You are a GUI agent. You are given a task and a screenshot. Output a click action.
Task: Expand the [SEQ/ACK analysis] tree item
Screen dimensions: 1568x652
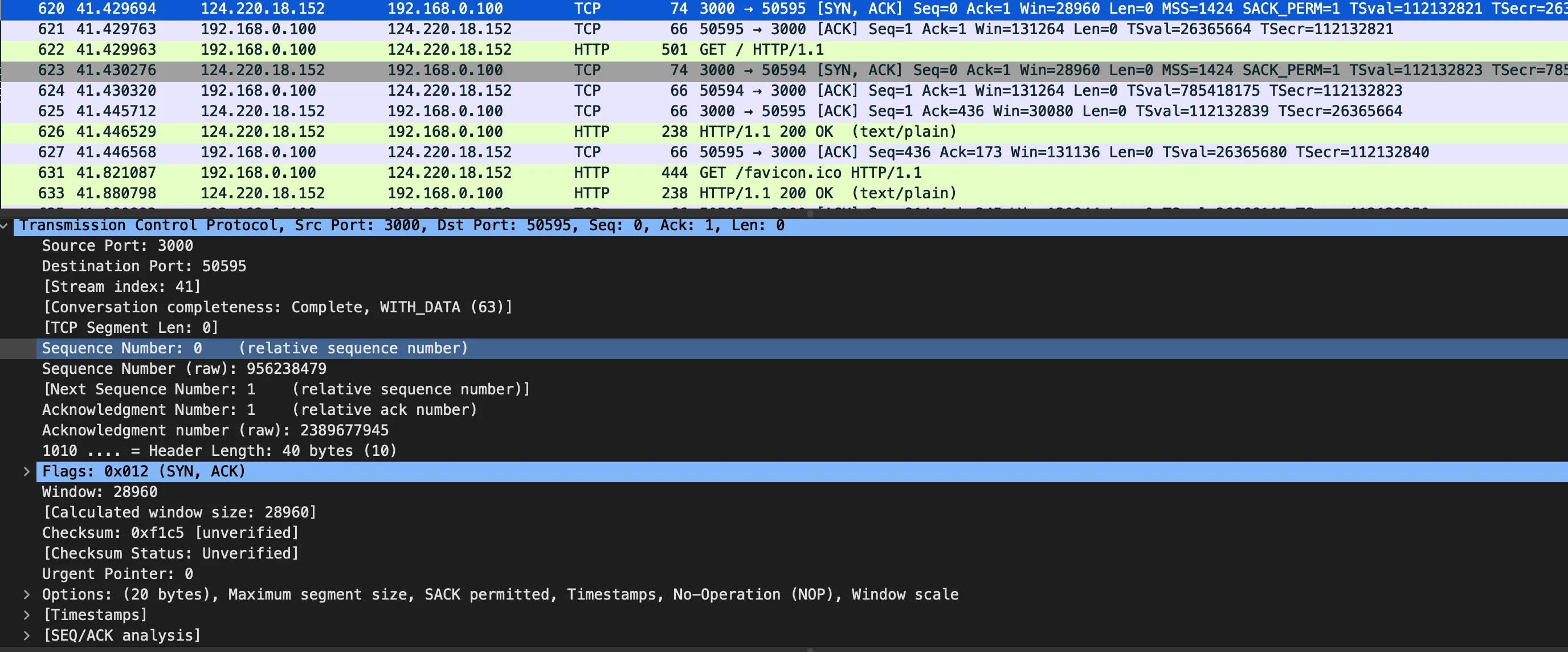pos(26,635)
